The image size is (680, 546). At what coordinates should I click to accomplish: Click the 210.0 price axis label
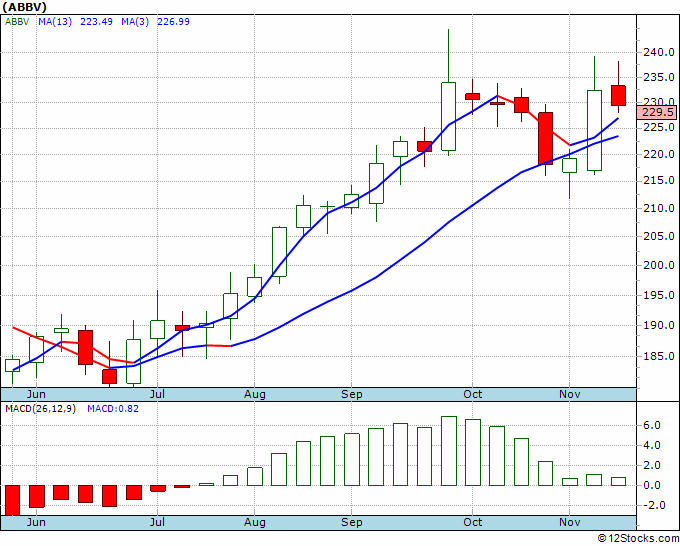tap(658, 208)
